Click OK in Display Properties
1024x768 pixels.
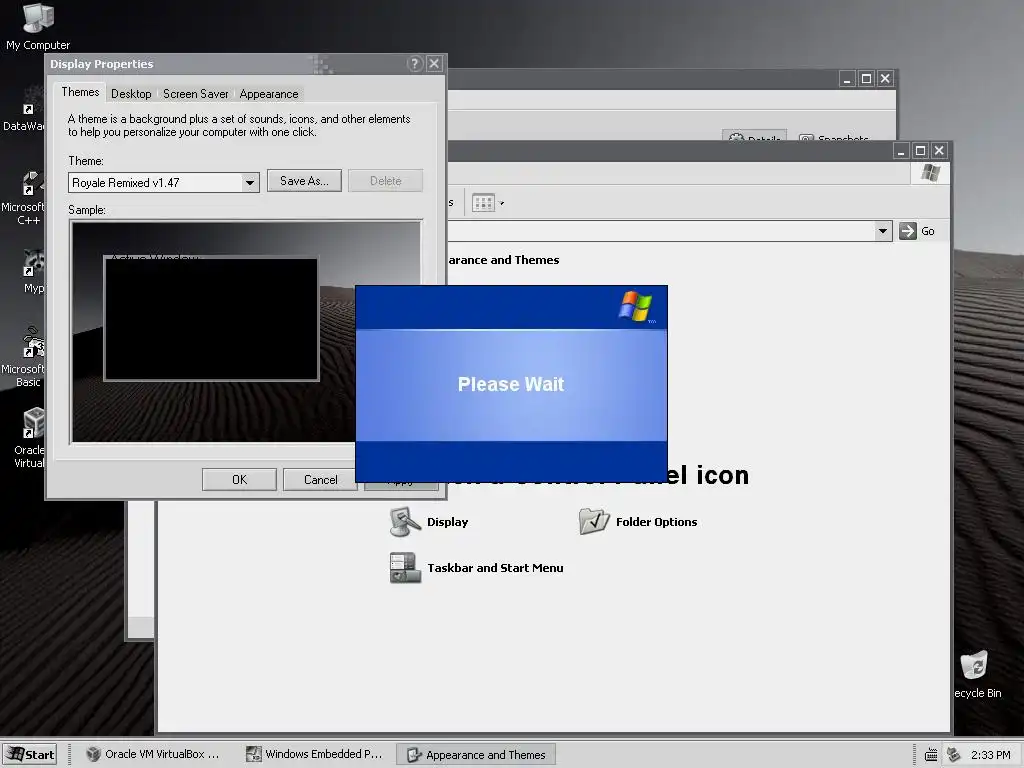click(x=240, y=480)
